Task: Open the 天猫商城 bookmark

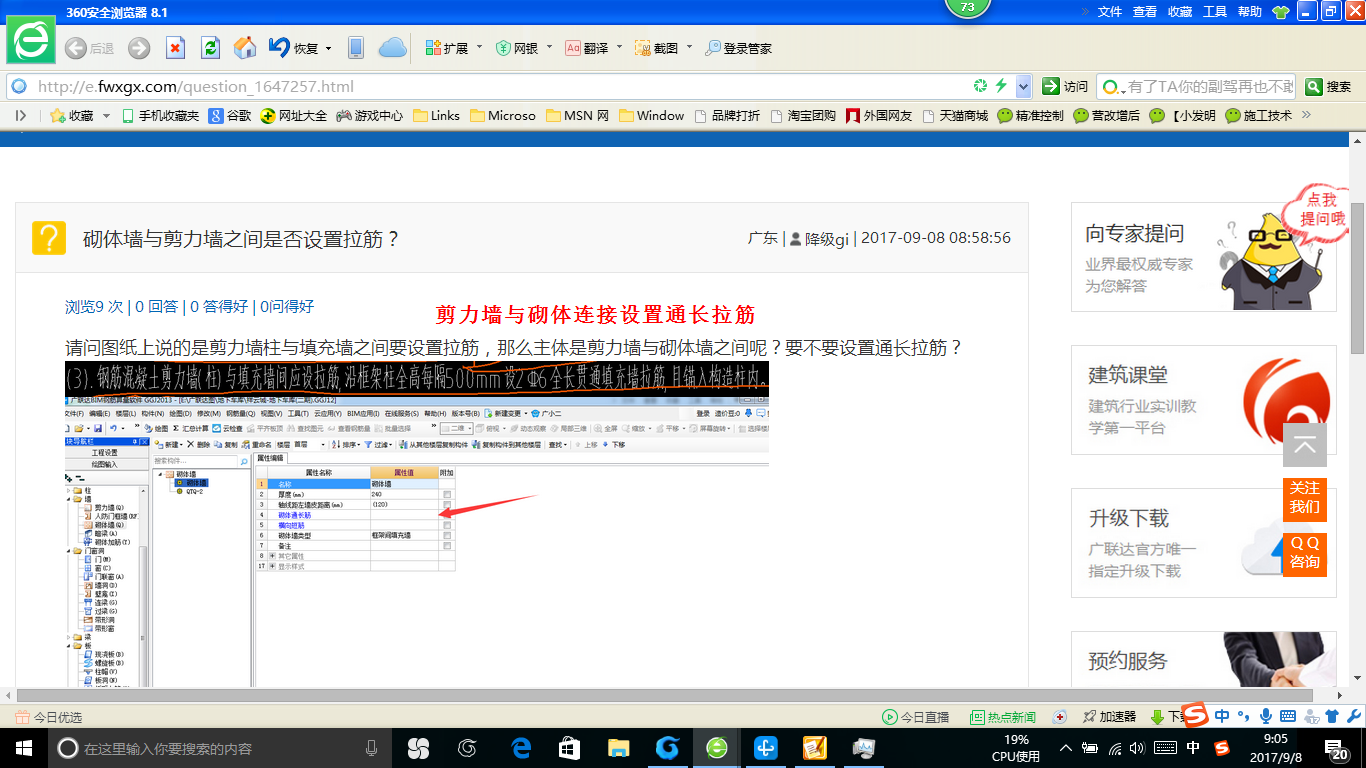Action: [x=955, y=116]
